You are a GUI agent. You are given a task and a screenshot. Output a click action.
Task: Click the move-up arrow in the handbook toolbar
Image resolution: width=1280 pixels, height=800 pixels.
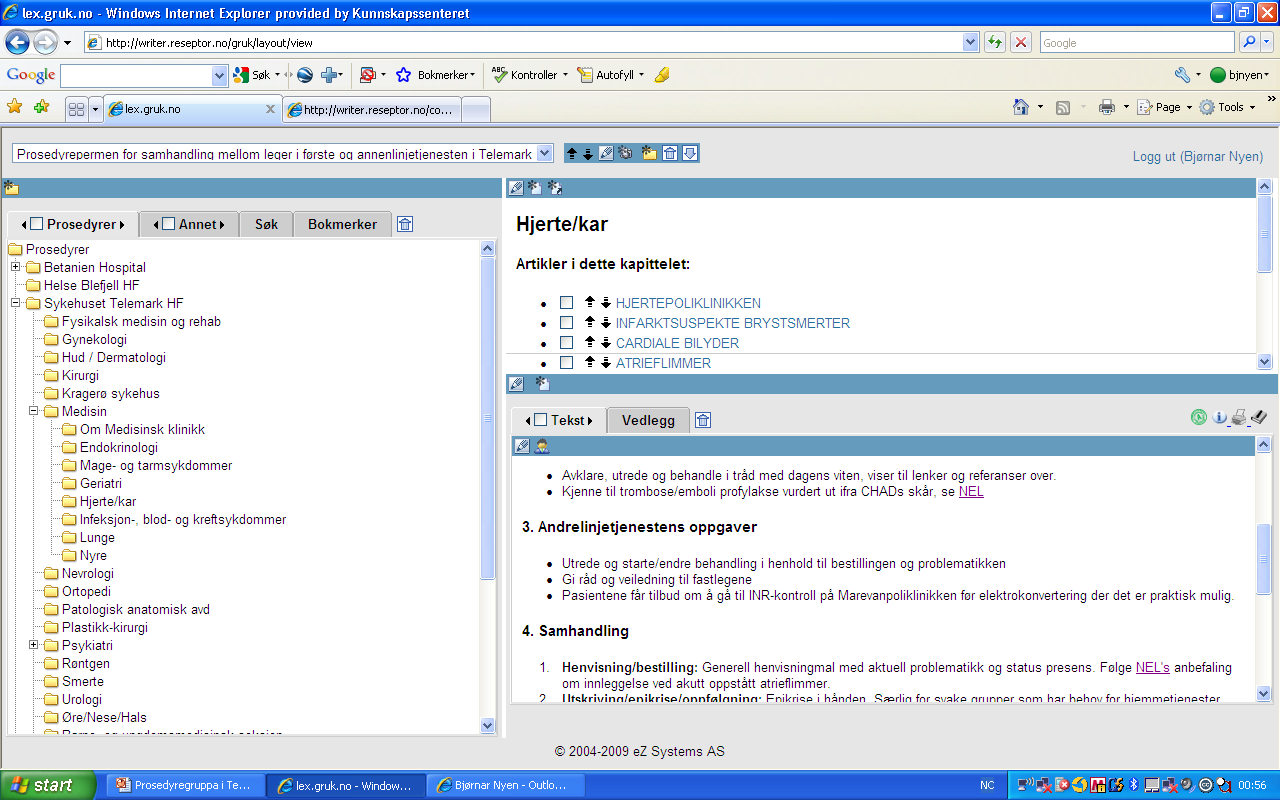click(572, 153)
